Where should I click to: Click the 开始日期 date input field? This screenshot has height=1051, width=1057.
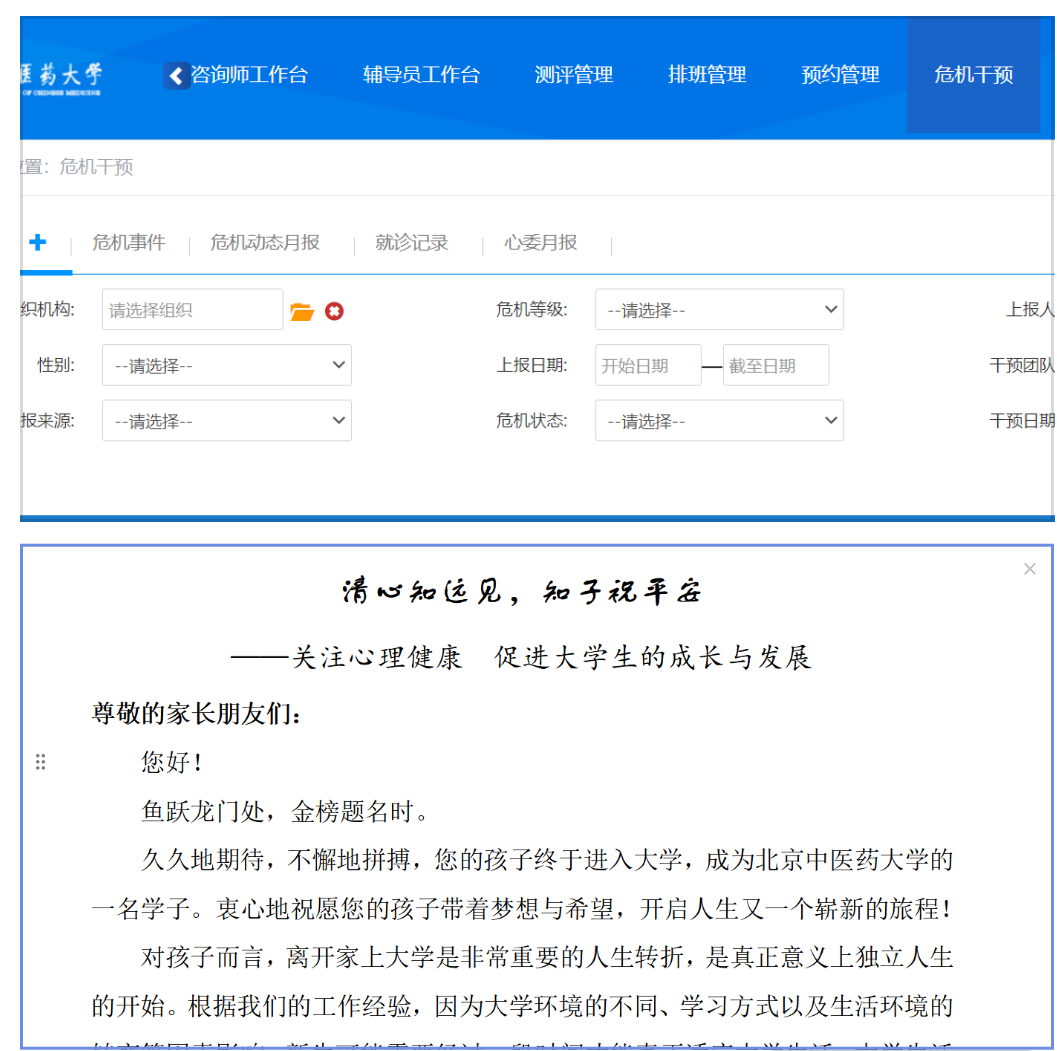pyautogui.click(x=648, y=366)
